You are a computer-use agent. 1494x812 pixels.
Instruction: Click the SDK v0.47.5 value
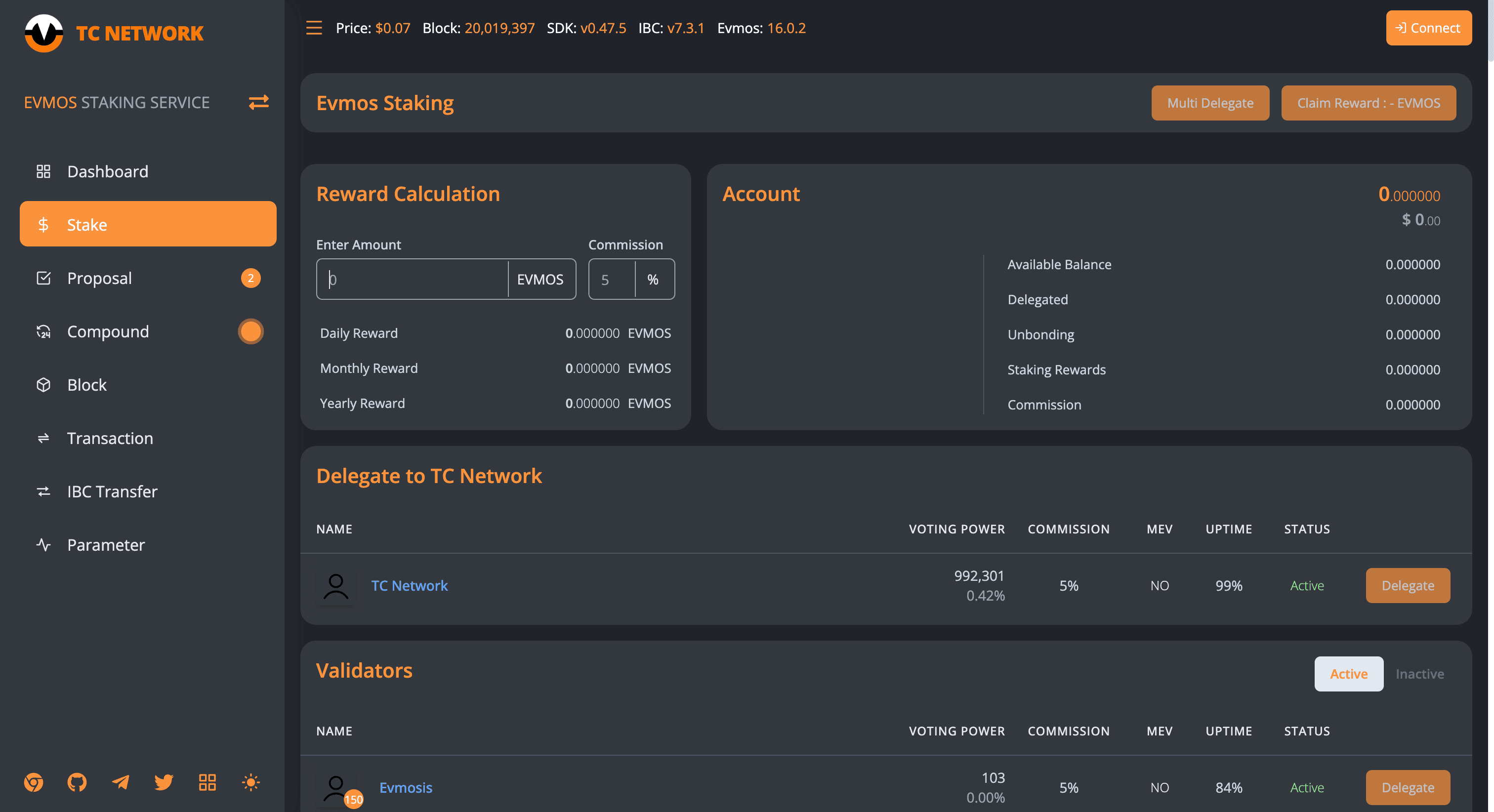coord(603,28)
